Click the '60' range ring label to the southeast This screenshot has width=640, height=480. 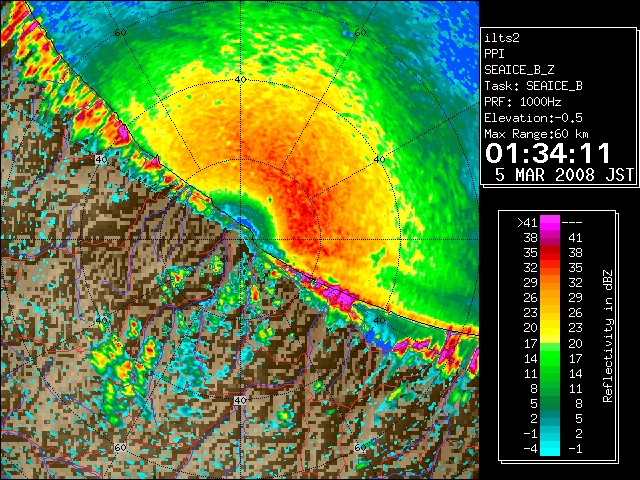(360, 448)
